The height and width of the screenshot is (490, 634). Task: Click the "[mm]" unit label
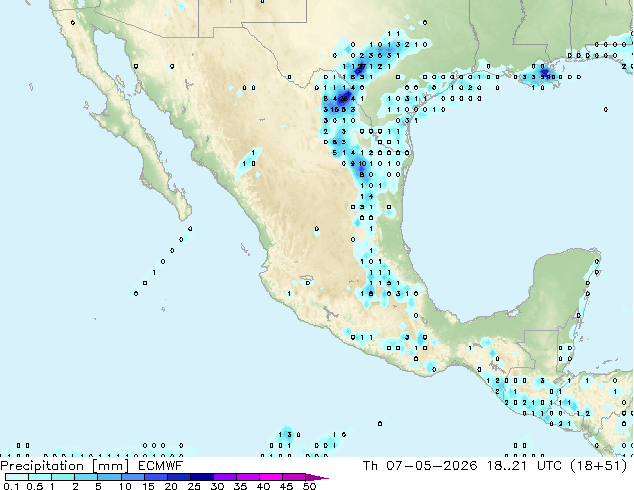(110, 466)
